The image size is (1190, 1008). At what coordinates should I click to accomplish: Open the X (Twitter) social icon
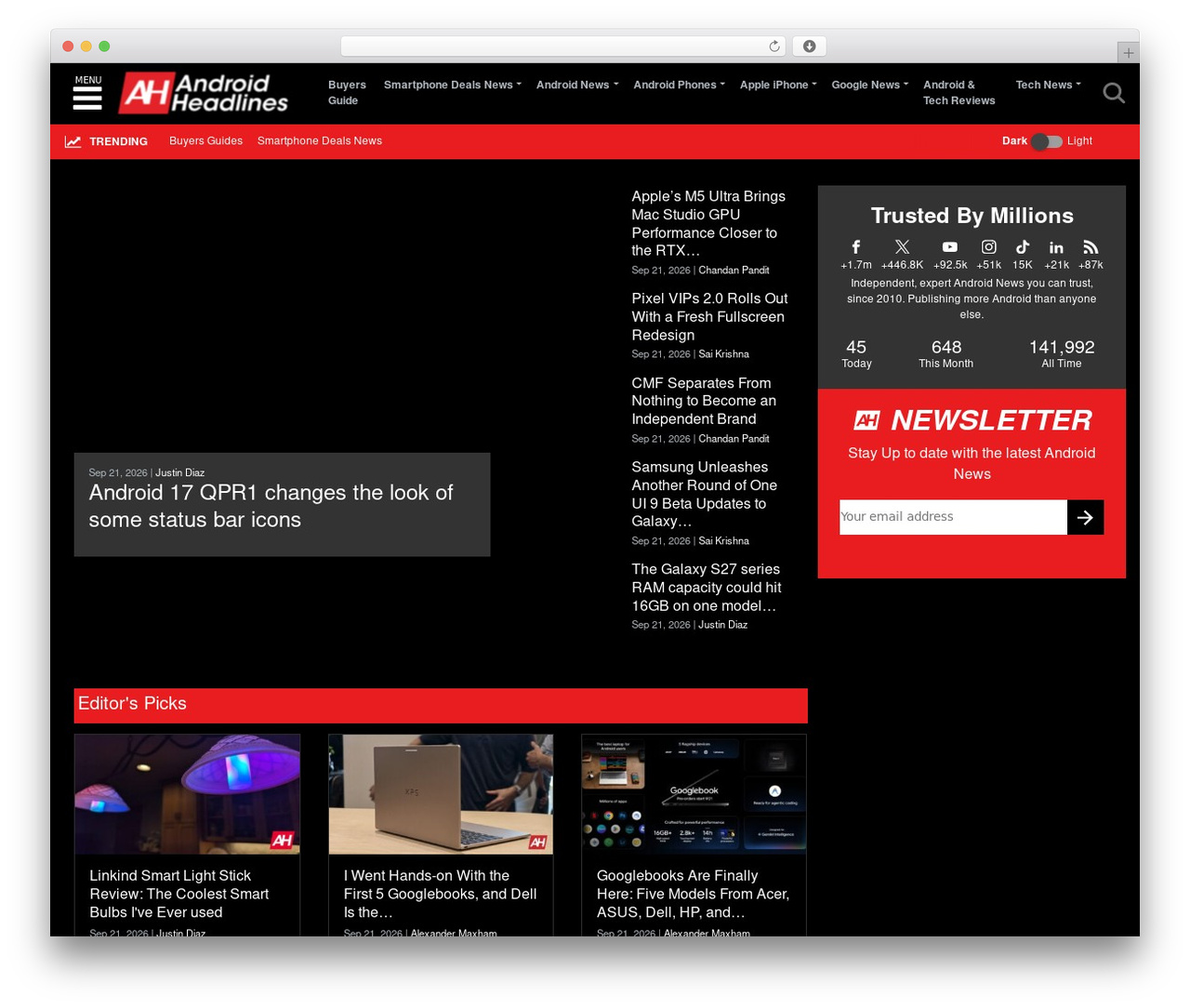902,246
